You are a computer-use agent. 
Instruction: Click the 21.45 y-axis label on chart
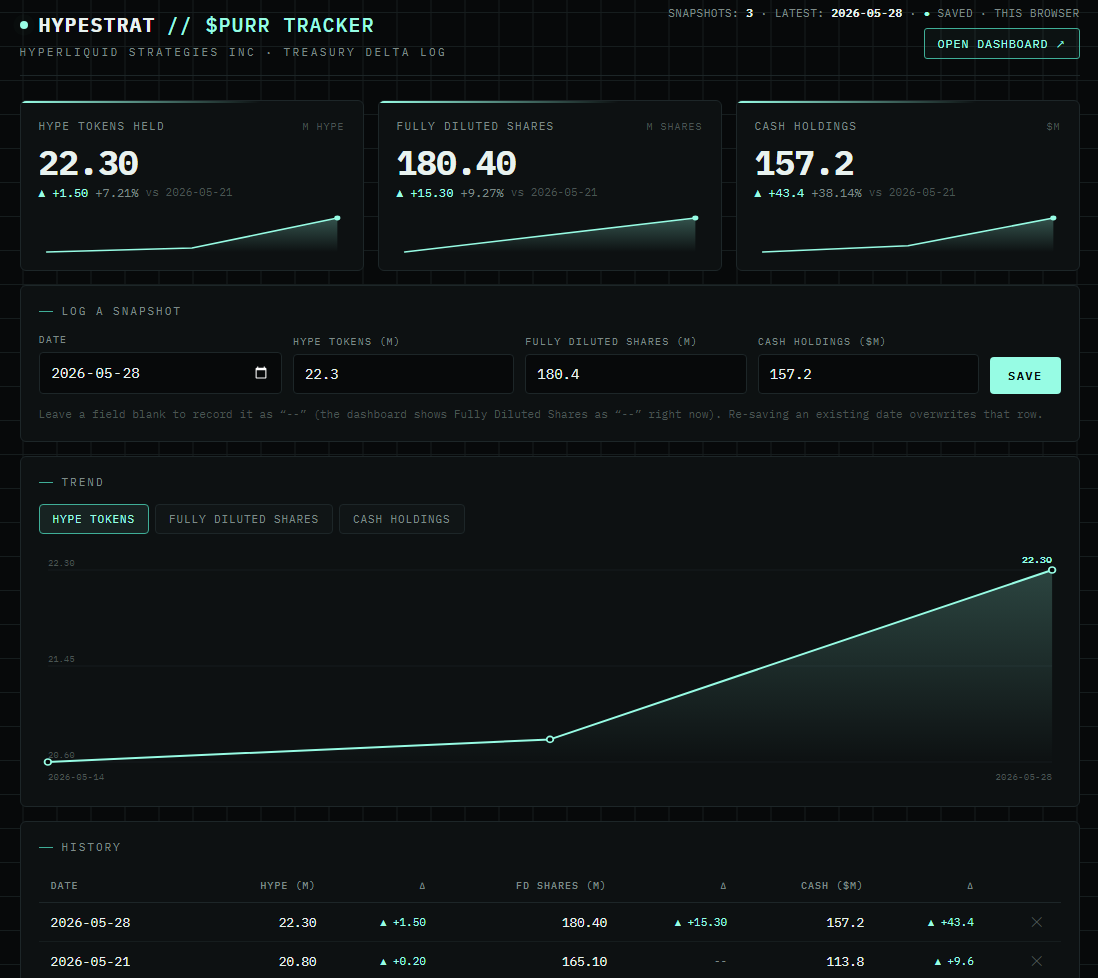(x=61, y=659)
